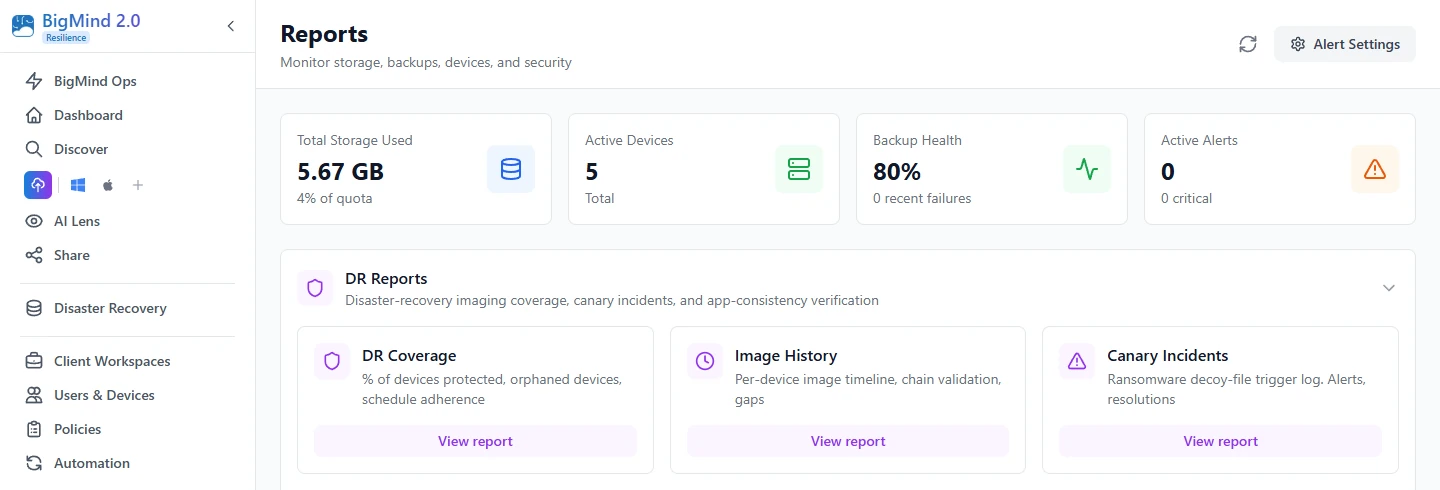This screenshot has width=1440, height=490.
Task: Click the plus icon beside Apple icon
Action: tap(138, 185)
